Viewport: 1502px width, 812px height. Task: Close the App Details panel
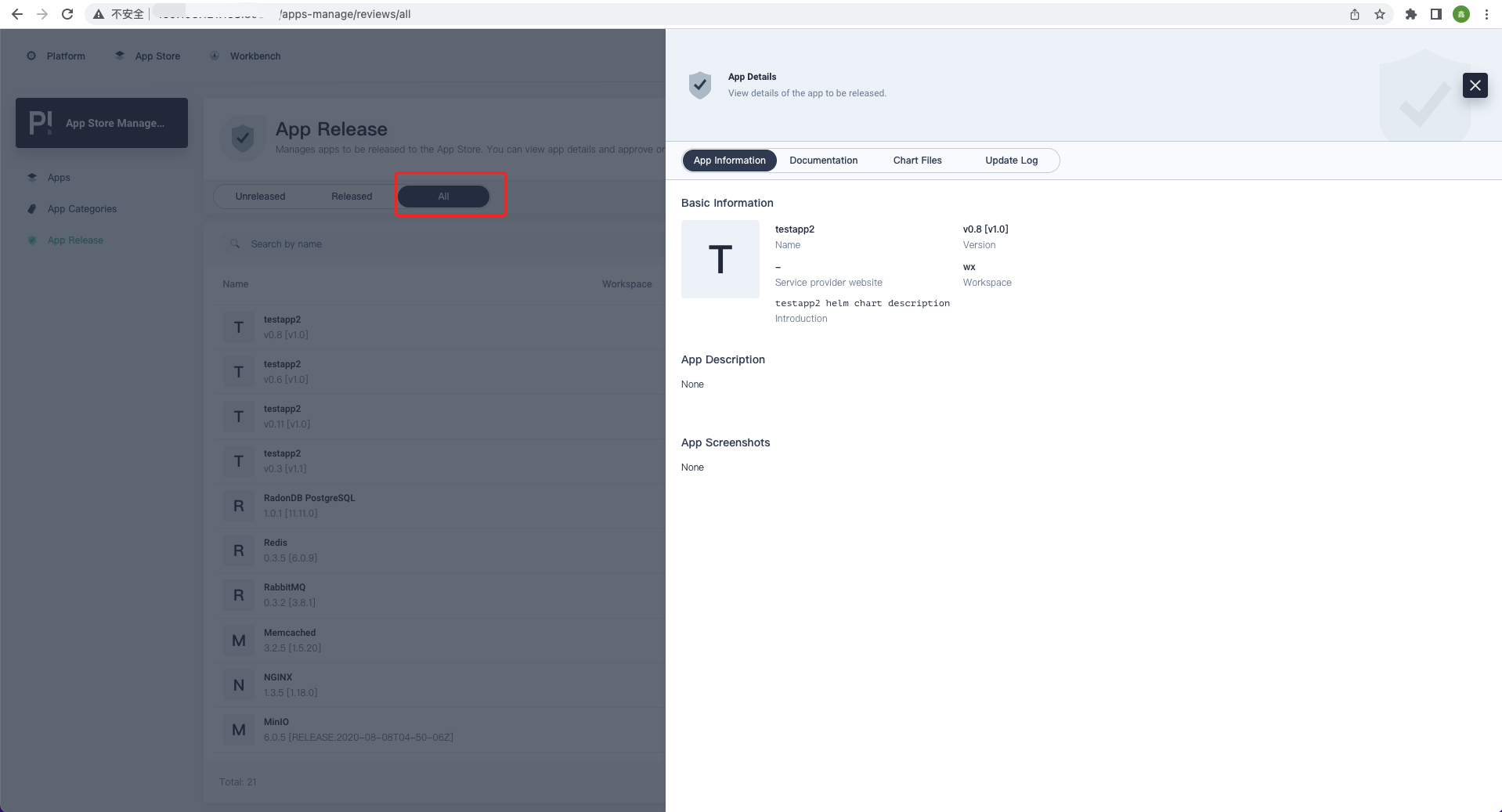tap(1475, 85)
